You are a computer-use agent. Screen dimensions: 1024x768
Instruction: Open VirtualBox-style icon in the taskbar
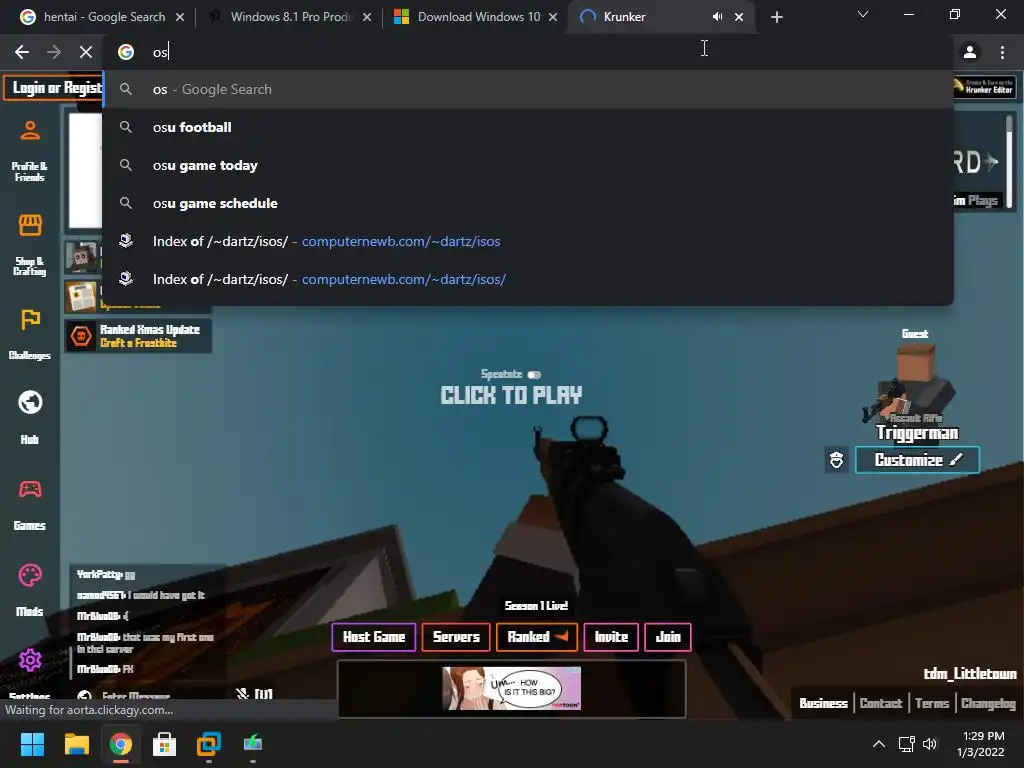(209, 744)
